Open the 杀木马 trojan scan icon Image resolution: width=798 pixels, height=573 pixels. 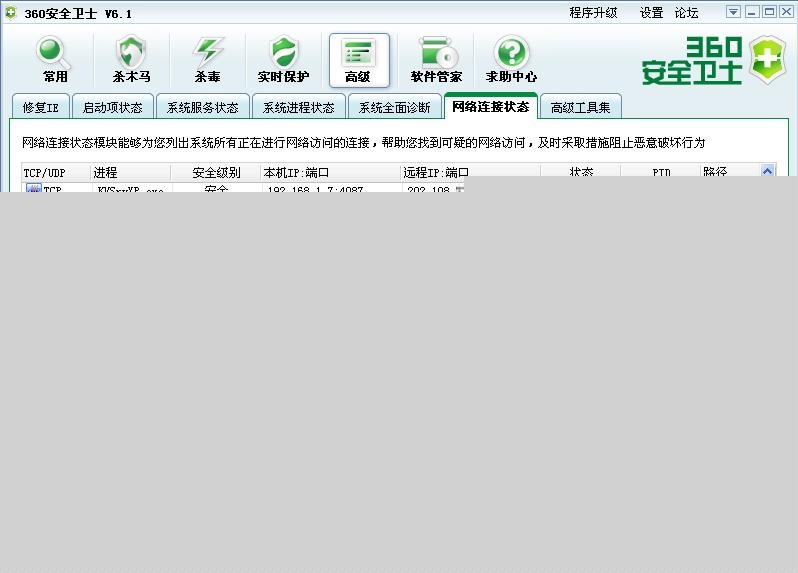pos(131,60)
